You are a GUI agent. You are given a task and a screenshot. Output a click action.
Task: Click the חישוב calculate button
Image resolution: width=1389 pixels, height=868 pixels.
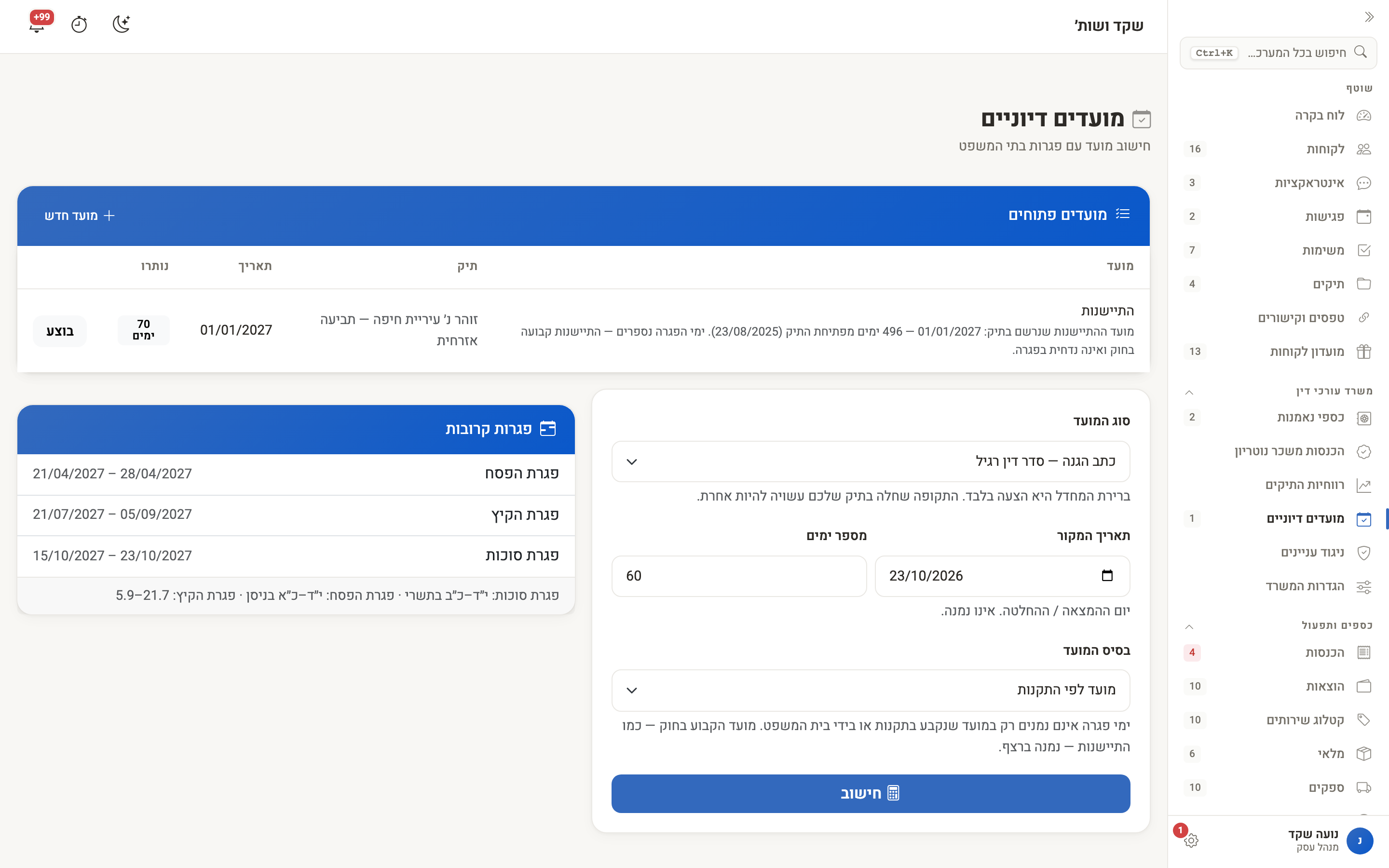coord(871,793)
